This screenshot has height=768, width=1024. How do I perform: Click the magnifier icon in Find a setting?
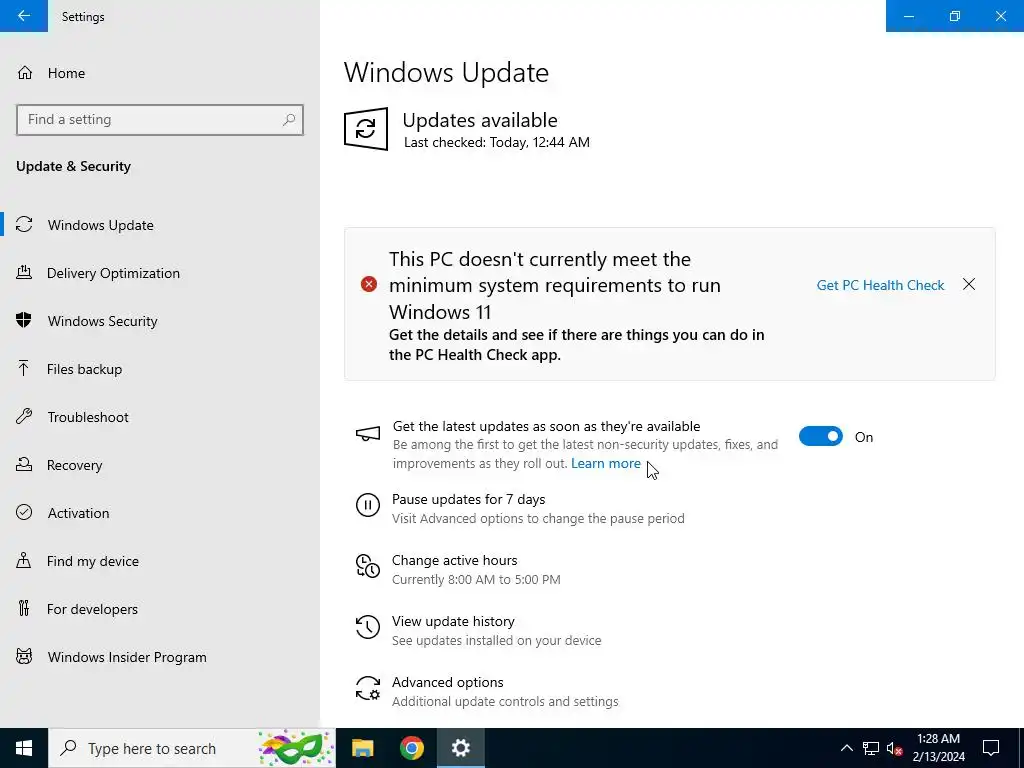click(289, 120)
